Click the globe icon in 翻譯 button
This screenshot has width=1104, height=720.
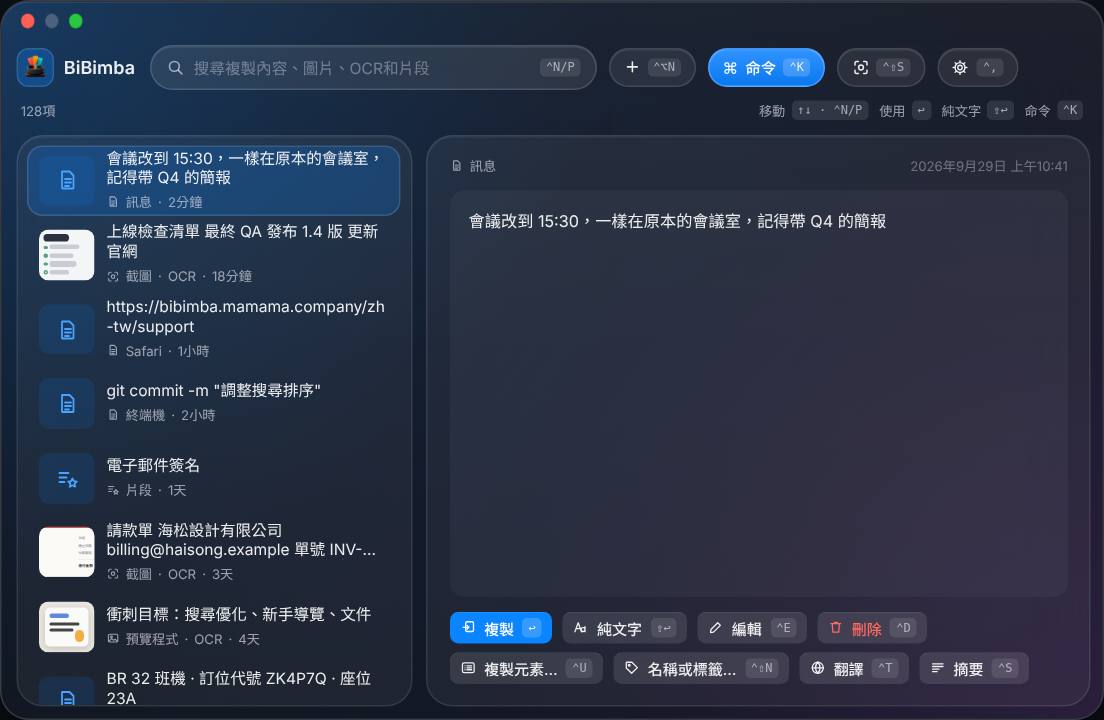(x=817, y=667)
